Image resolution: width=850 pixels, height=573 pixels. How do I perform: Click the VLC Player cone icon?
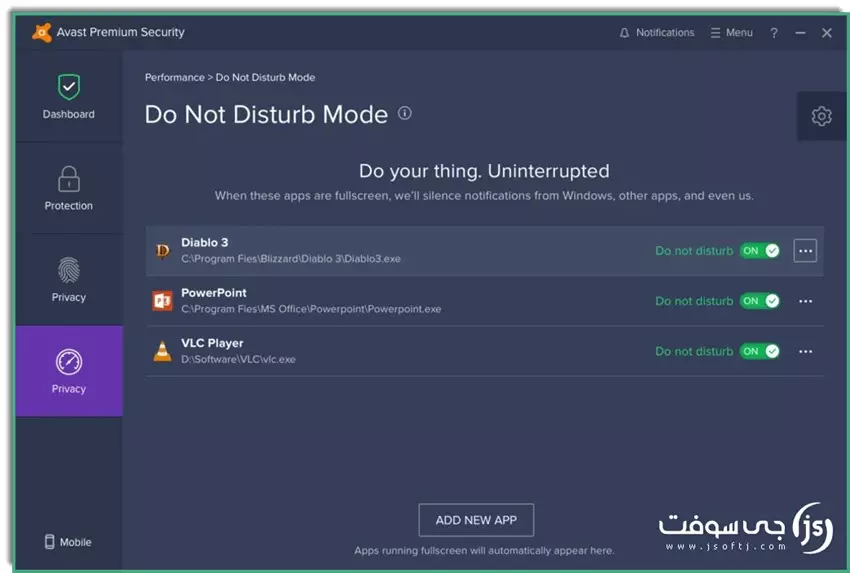point(162,351)
